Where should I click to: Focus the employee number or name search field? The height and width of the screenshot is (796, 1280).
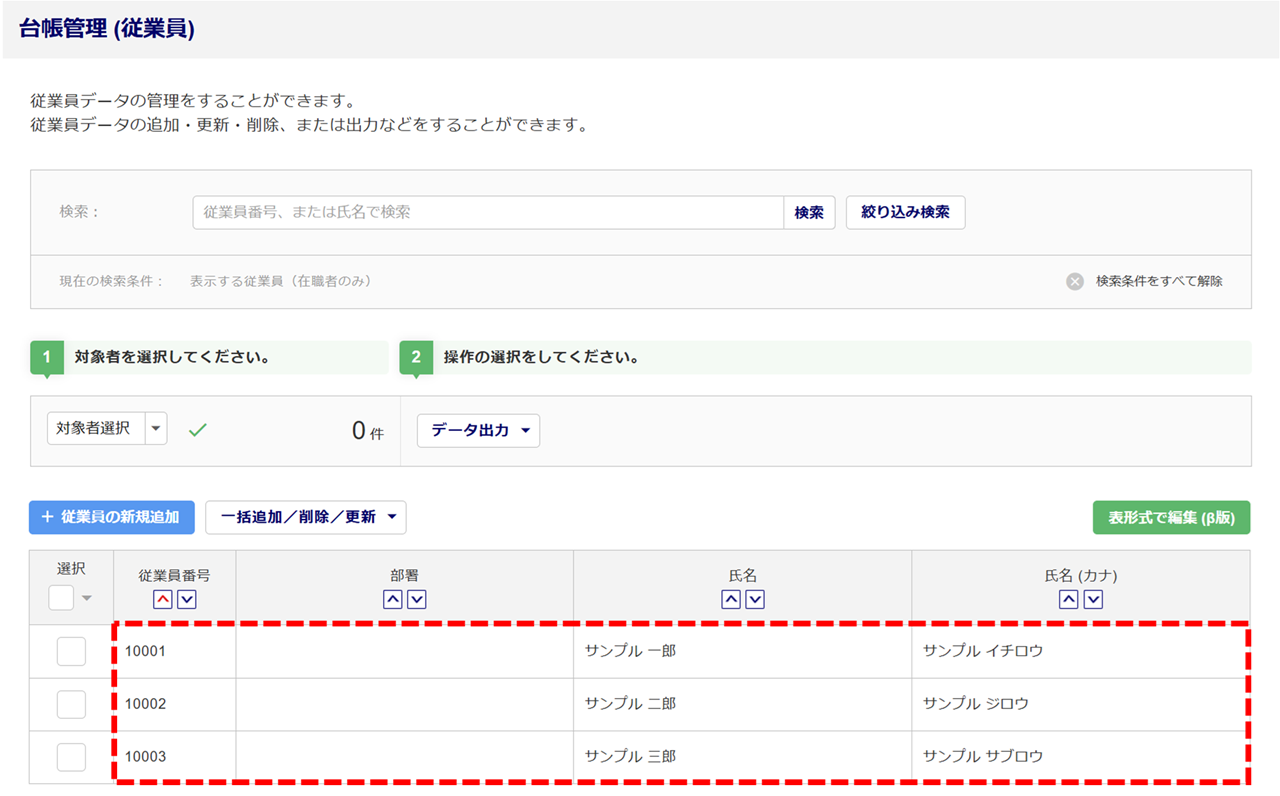tap(487, 213)
